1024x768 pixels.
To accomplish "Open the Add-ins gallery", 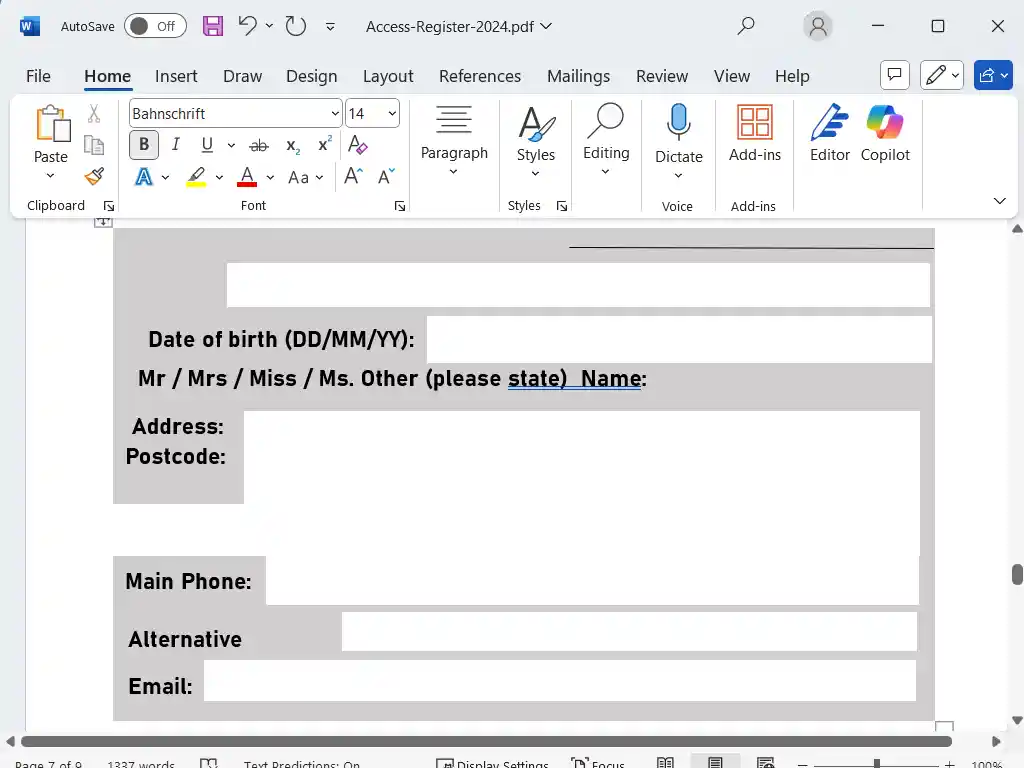I will (754, 133).
